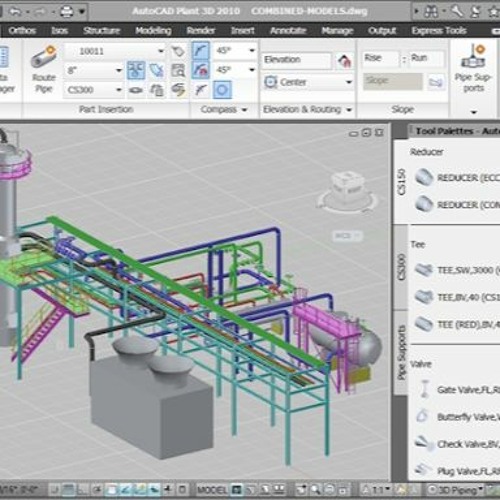Click the REDUCER (ECC tool in the palette

coord(456,177)
